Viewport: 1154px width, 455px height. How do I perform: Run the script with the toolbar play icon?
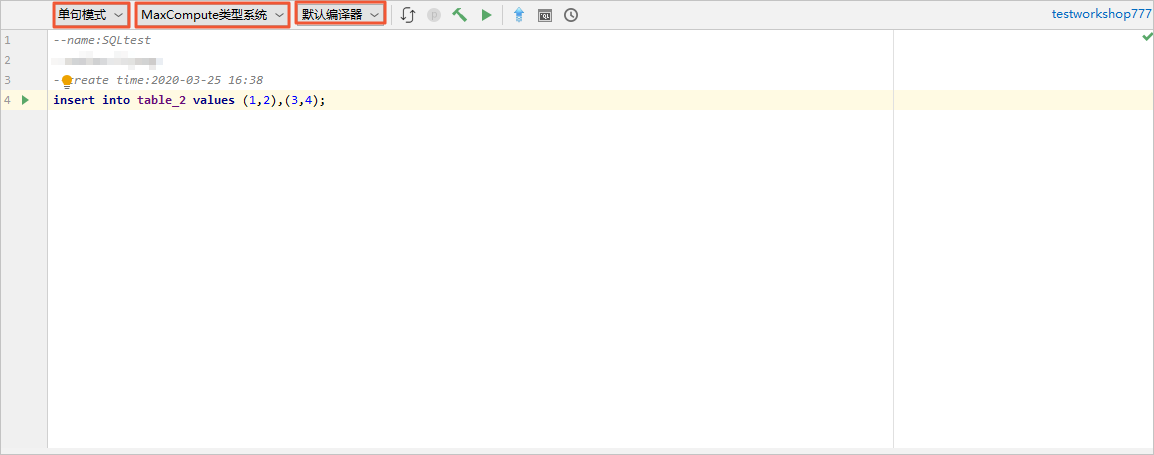486,15
